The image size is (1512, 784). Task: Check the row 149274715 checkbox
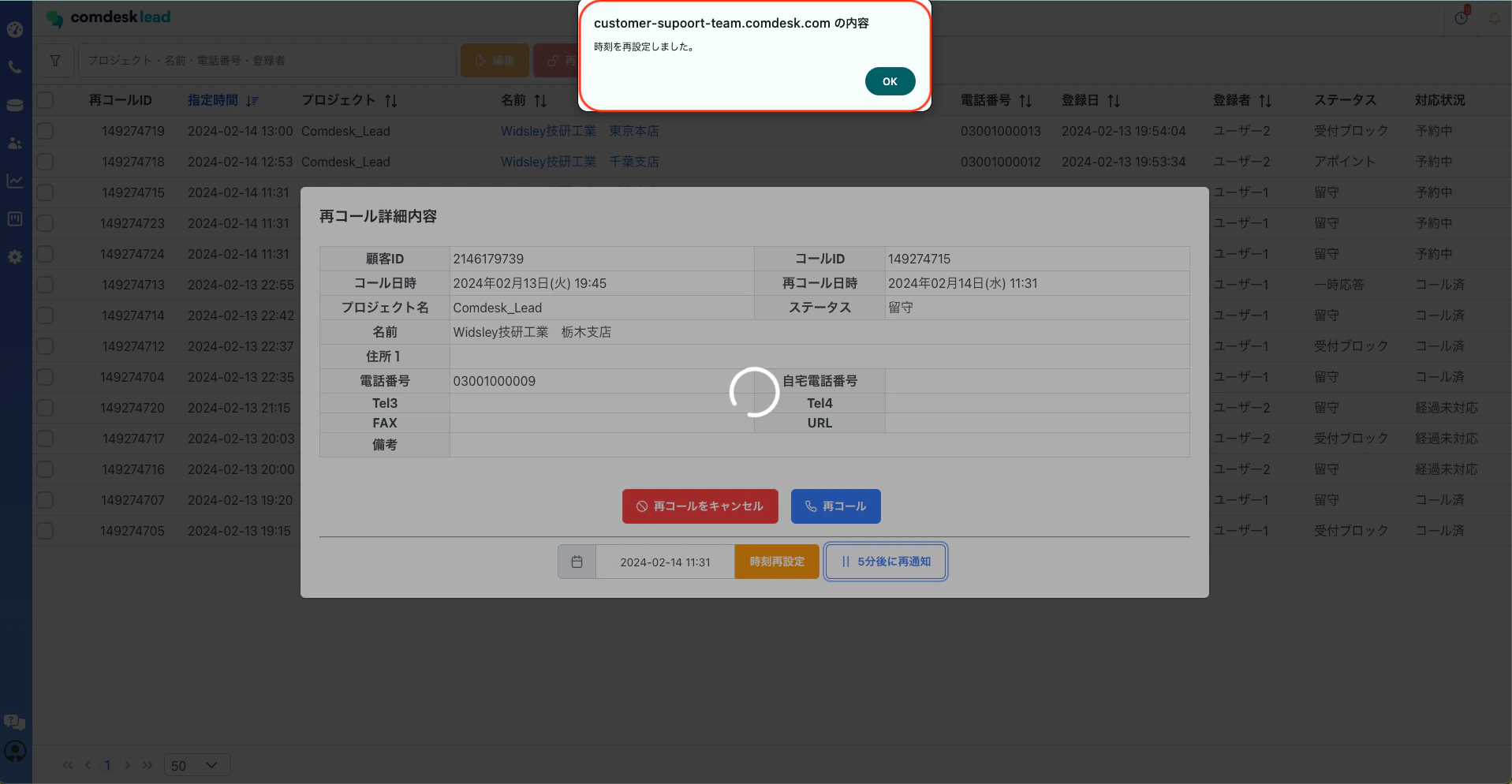coord(45,192)
